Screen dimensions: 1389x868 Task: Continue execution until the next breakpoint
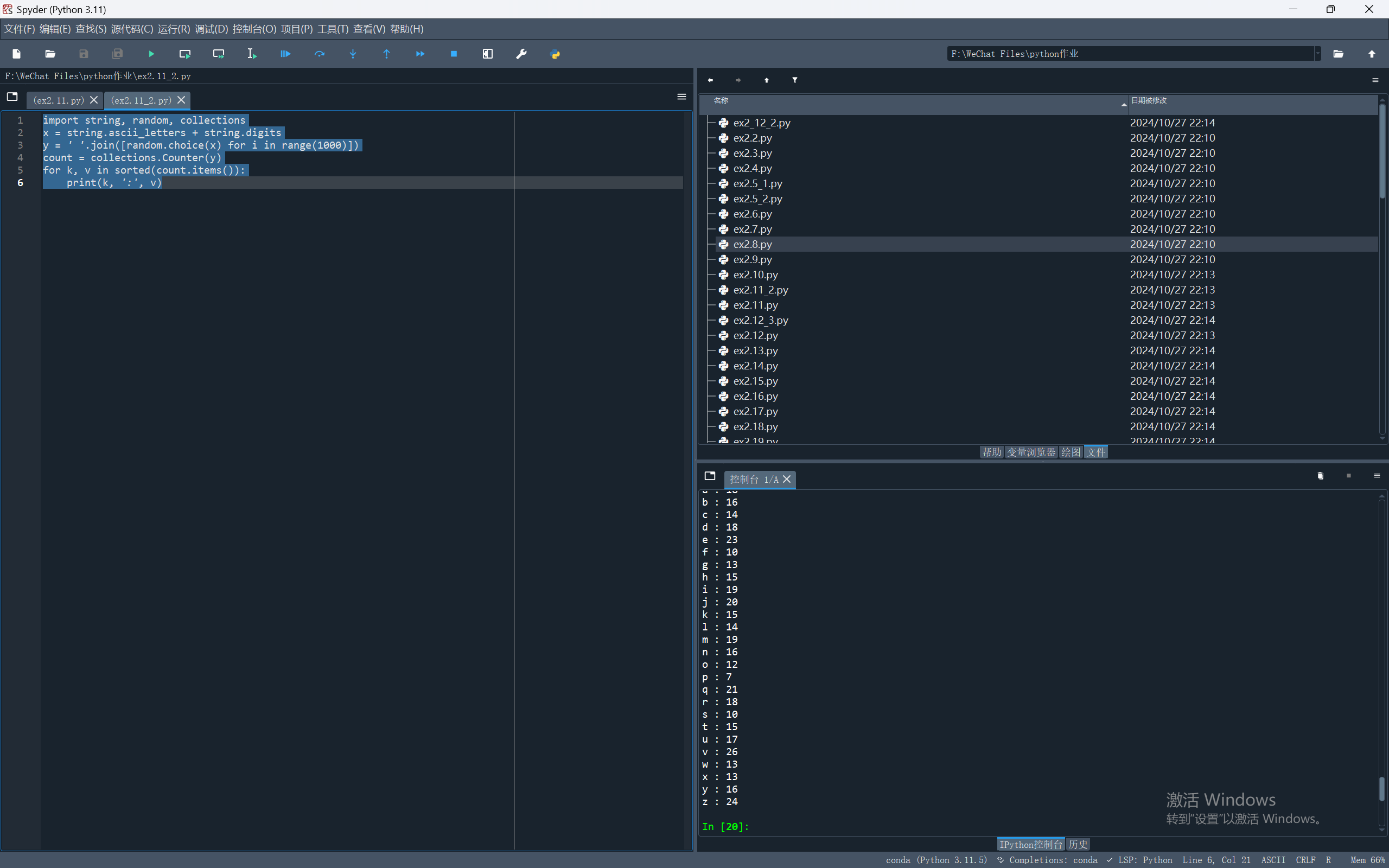(420, 54)
